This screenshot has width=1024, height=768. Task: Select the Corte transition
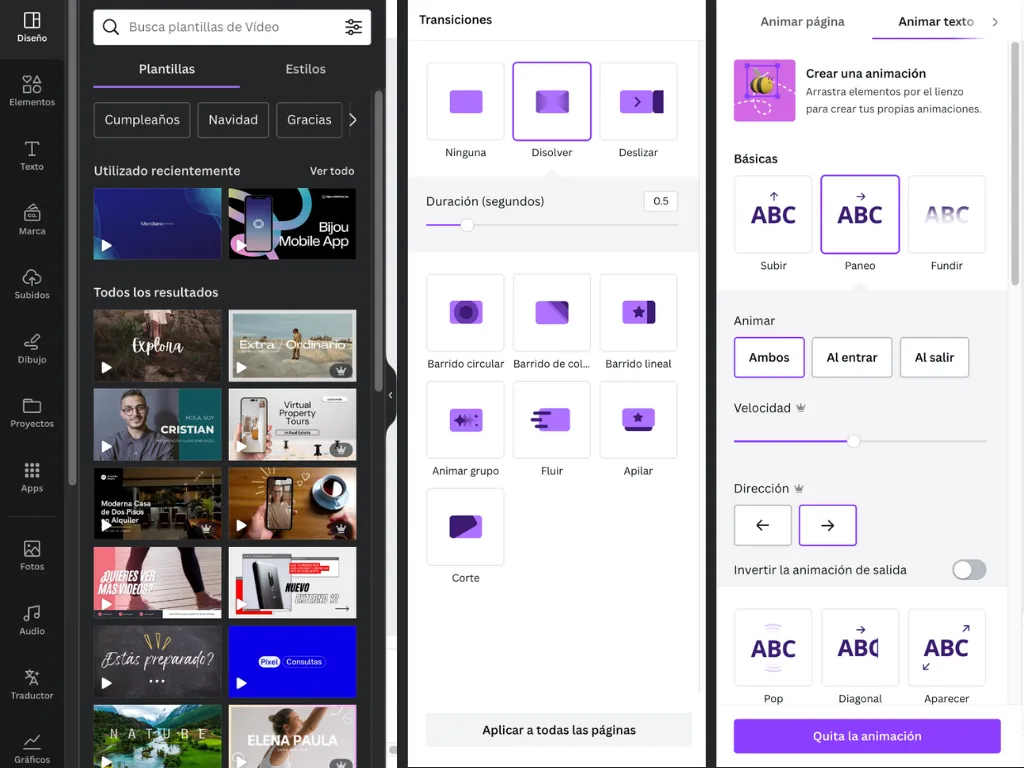point(466,527)
